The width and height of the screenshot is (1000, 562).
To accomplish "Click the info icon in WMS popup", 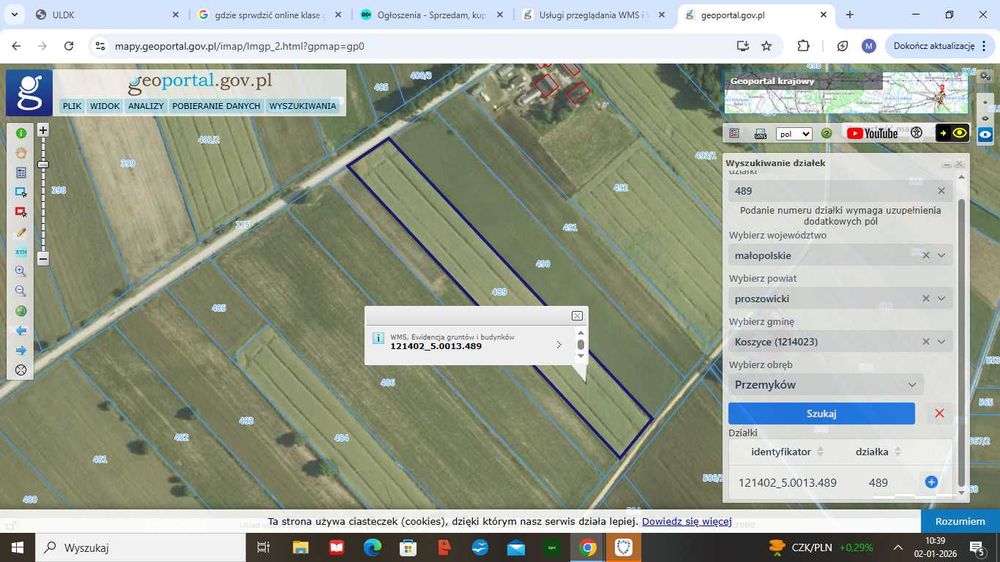I will point(378,338).
